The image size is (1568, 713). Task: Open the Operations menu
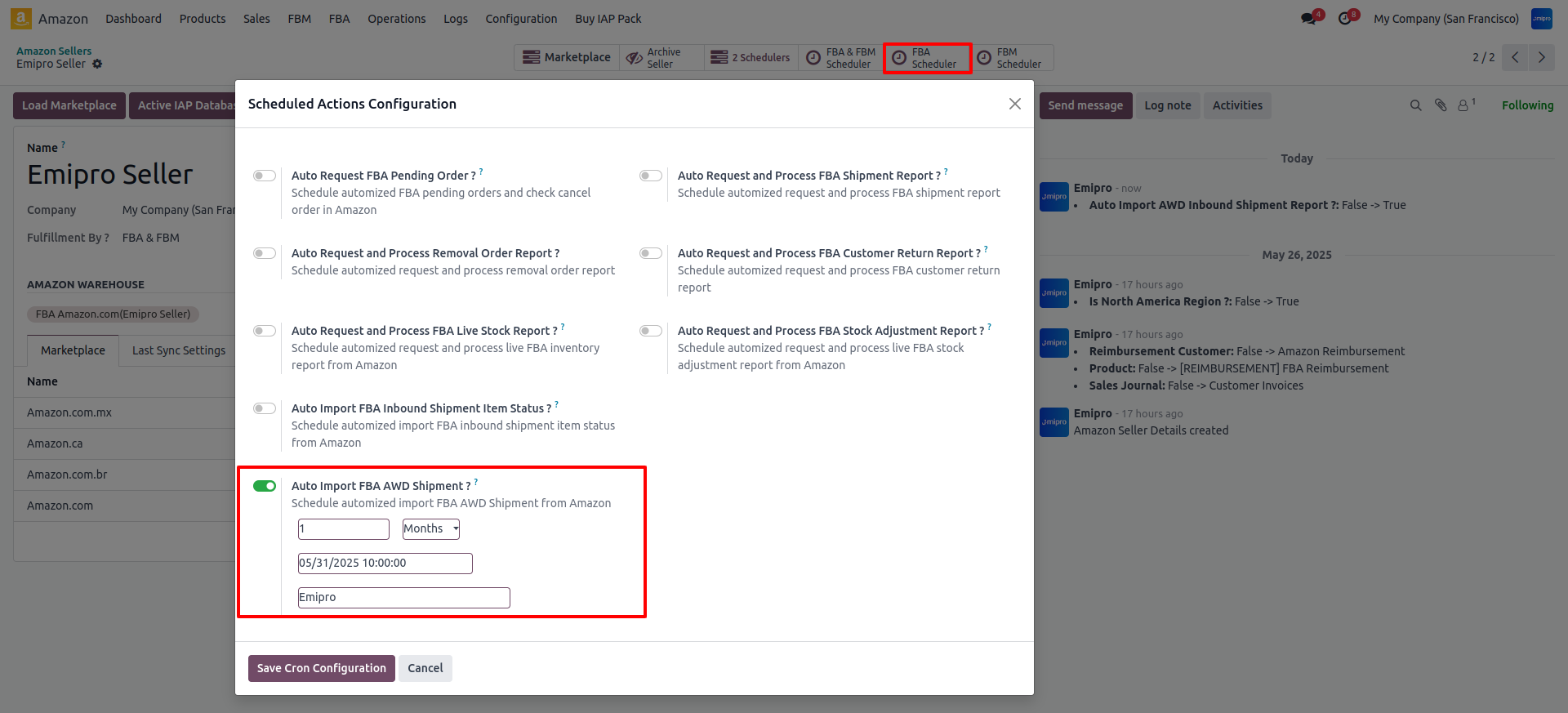pos(396,19)
